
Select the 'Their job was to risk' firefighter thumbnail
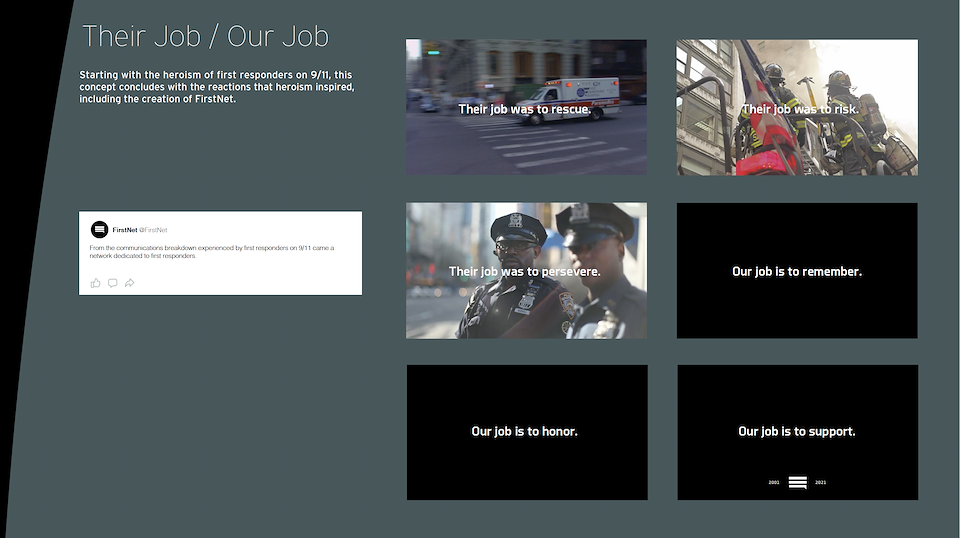(797, 107)
